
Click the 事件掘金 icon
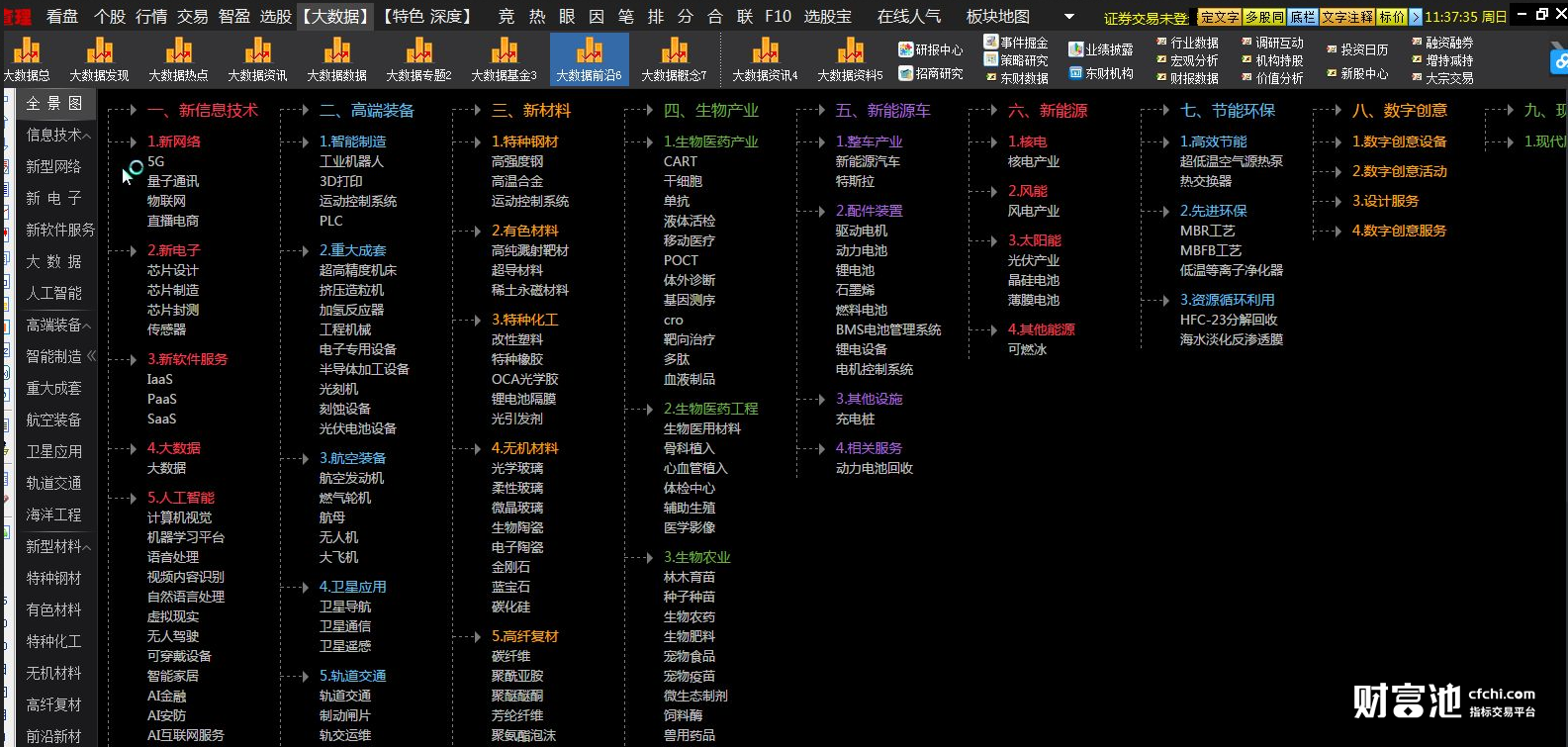pyautogui.click(x=1015, y=43)
